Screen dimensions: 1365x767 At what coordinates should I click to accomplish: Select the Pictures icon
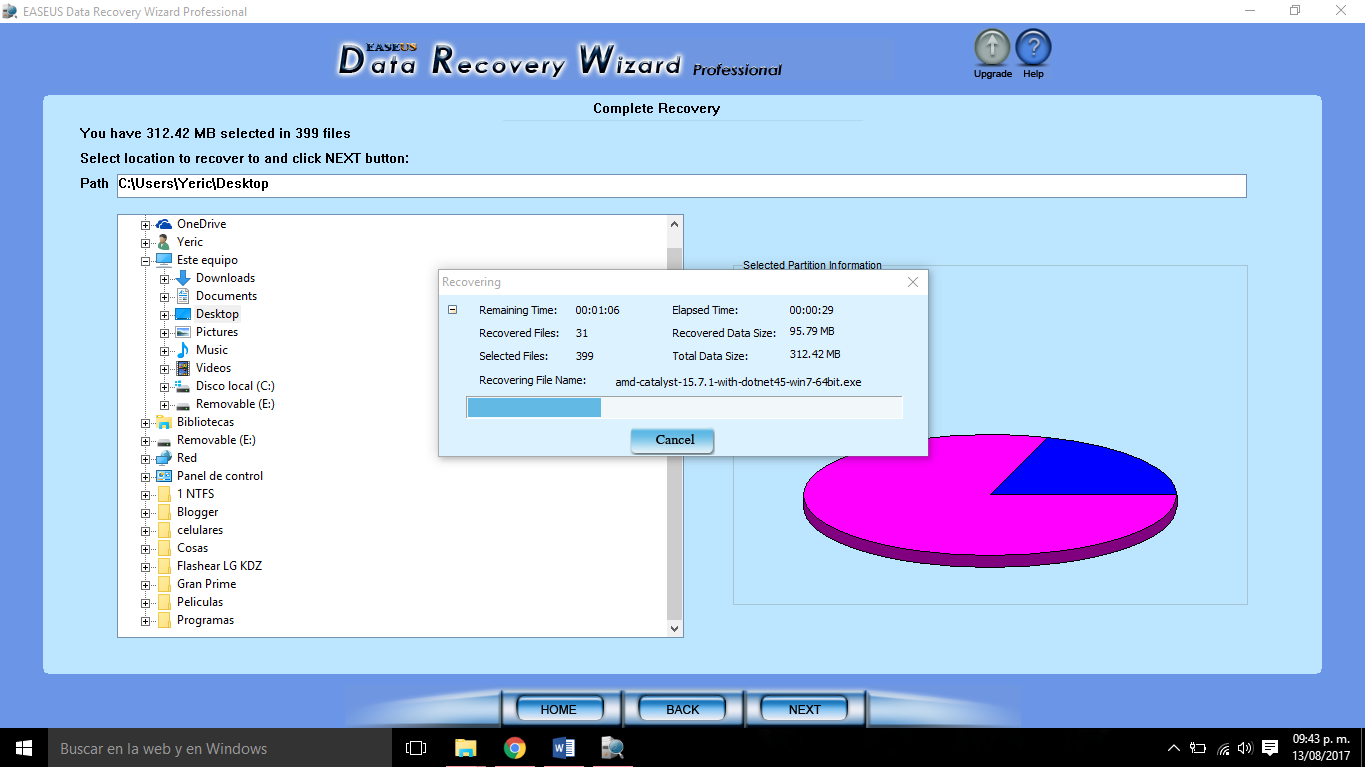tap(183, 332)
